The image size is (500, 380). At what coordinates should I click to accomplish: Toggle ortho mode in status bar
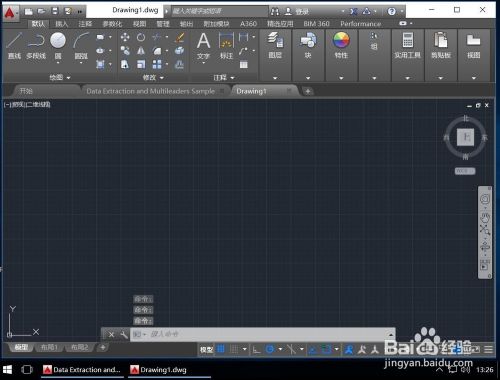[256, 349]
